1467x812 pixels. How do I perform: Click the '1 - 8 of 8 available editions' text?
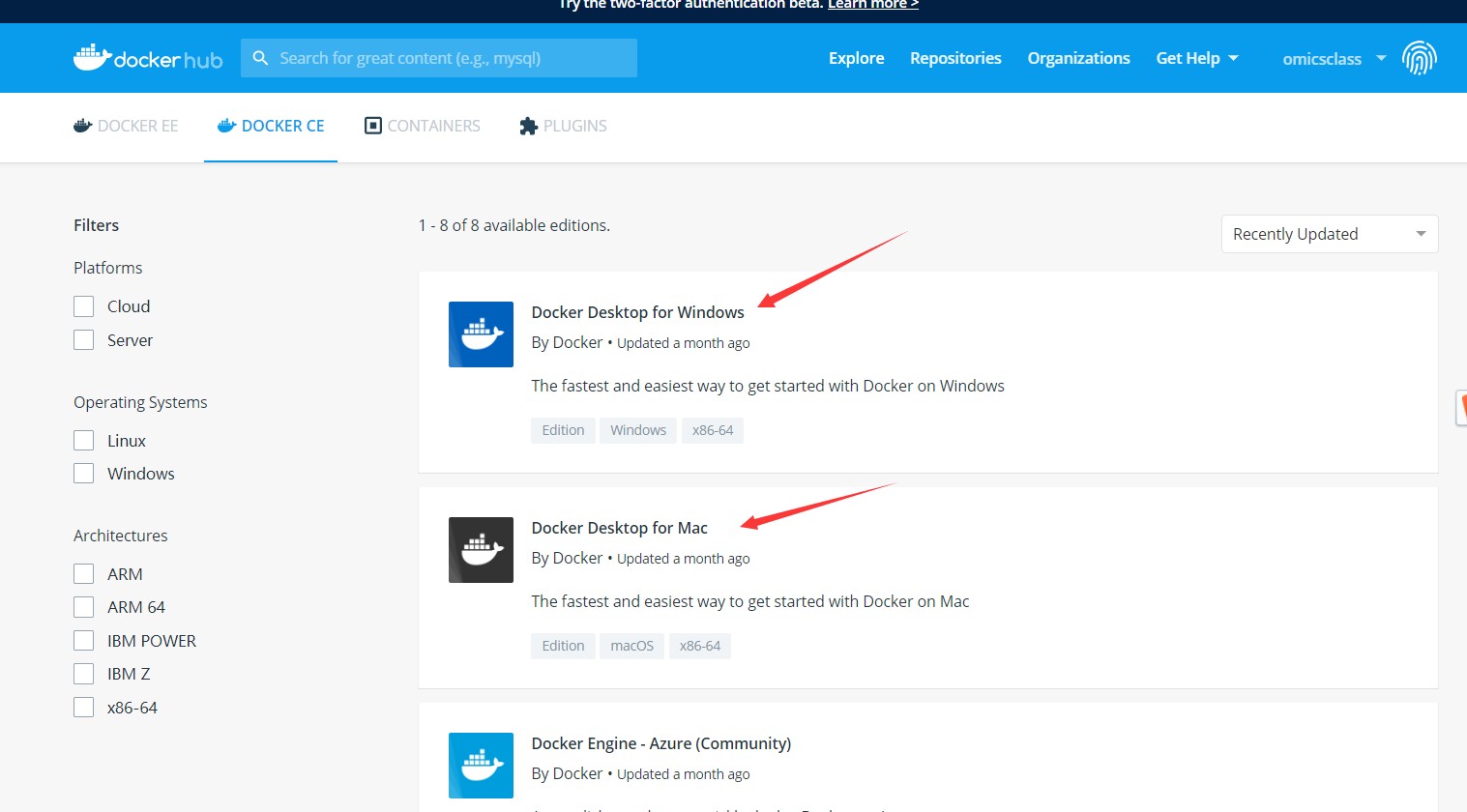coord(513,225)
